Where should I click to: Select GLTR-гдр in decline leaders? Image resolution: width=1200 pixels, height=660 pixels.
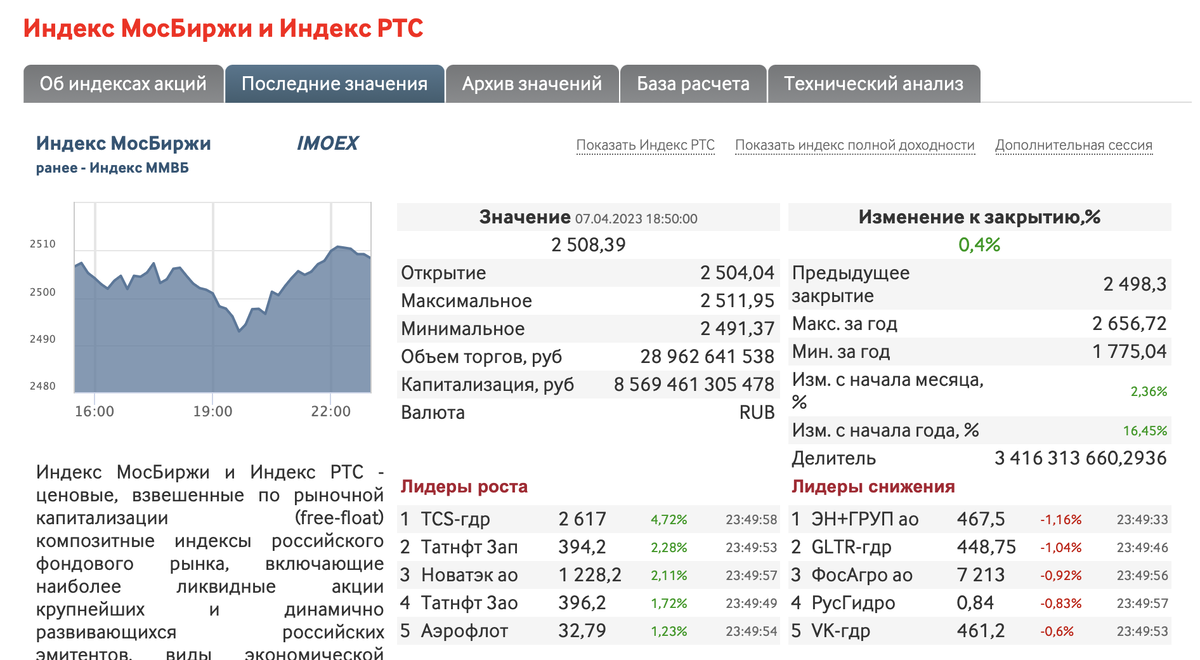pos(851,547)
